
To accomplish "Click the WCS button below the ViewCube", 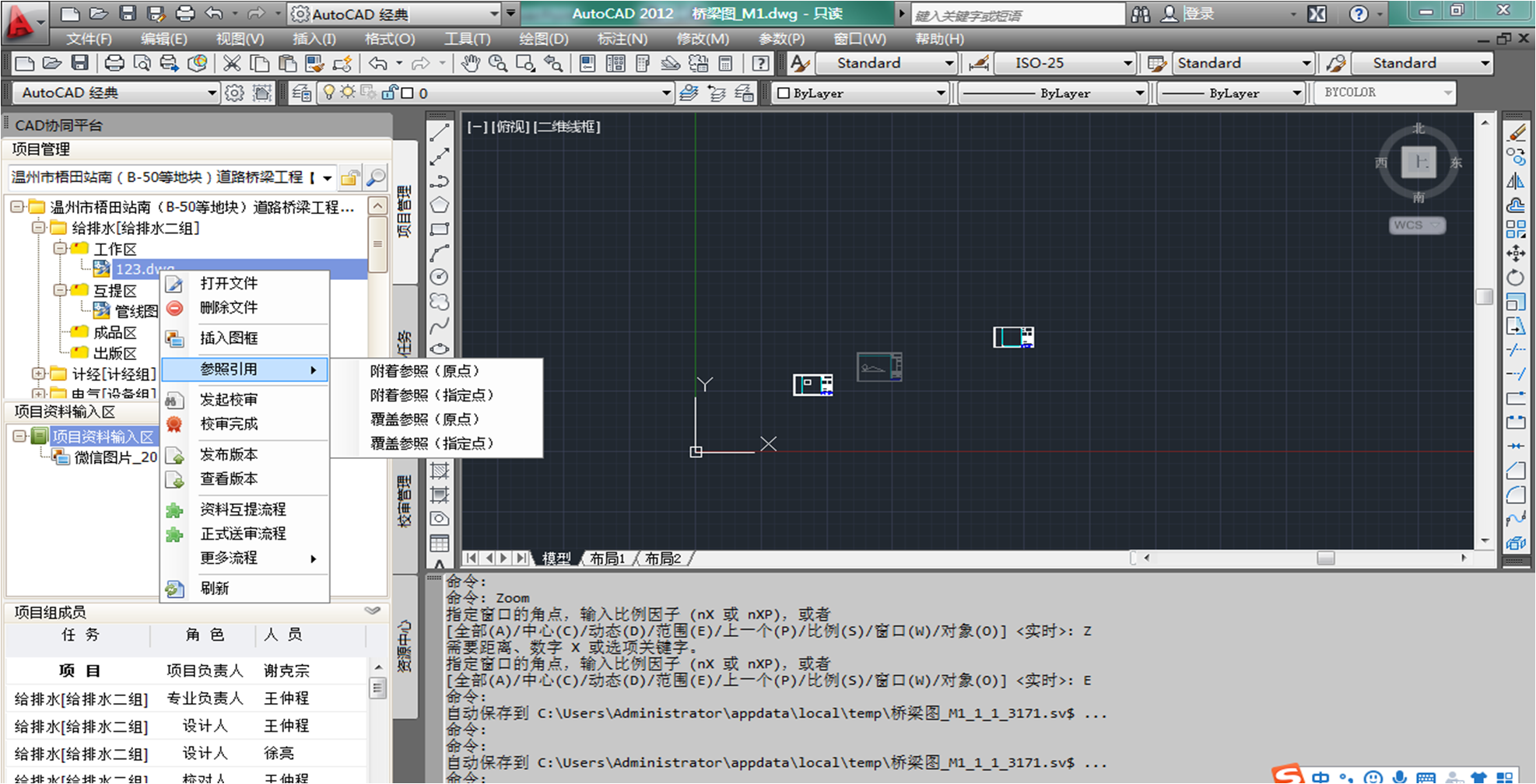I will pyautogui.click(x=1417, y=226).
